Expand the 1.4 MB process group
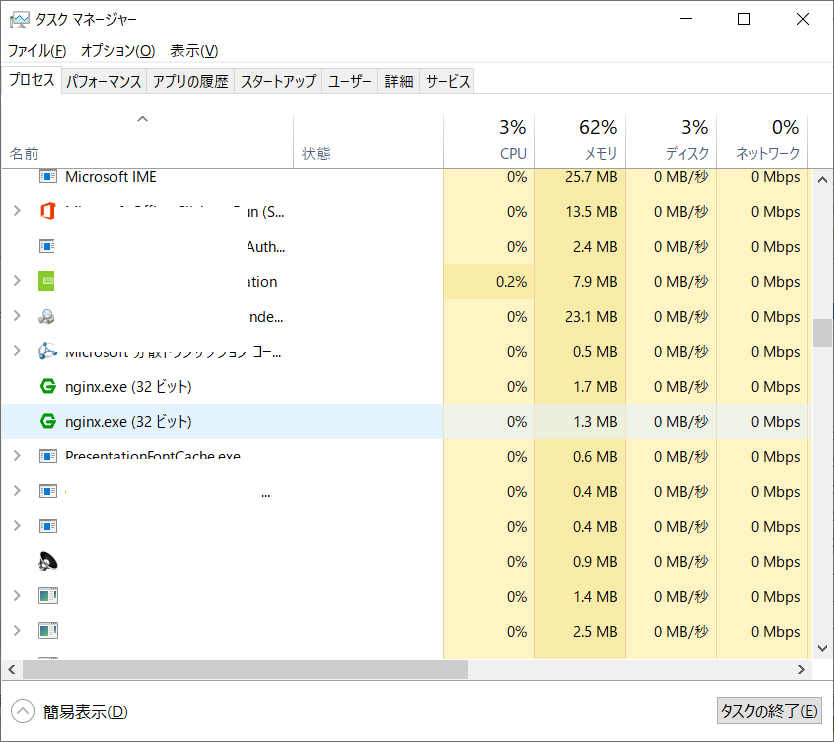This screenshot has height=742, width=834. [x=17, y=596]
